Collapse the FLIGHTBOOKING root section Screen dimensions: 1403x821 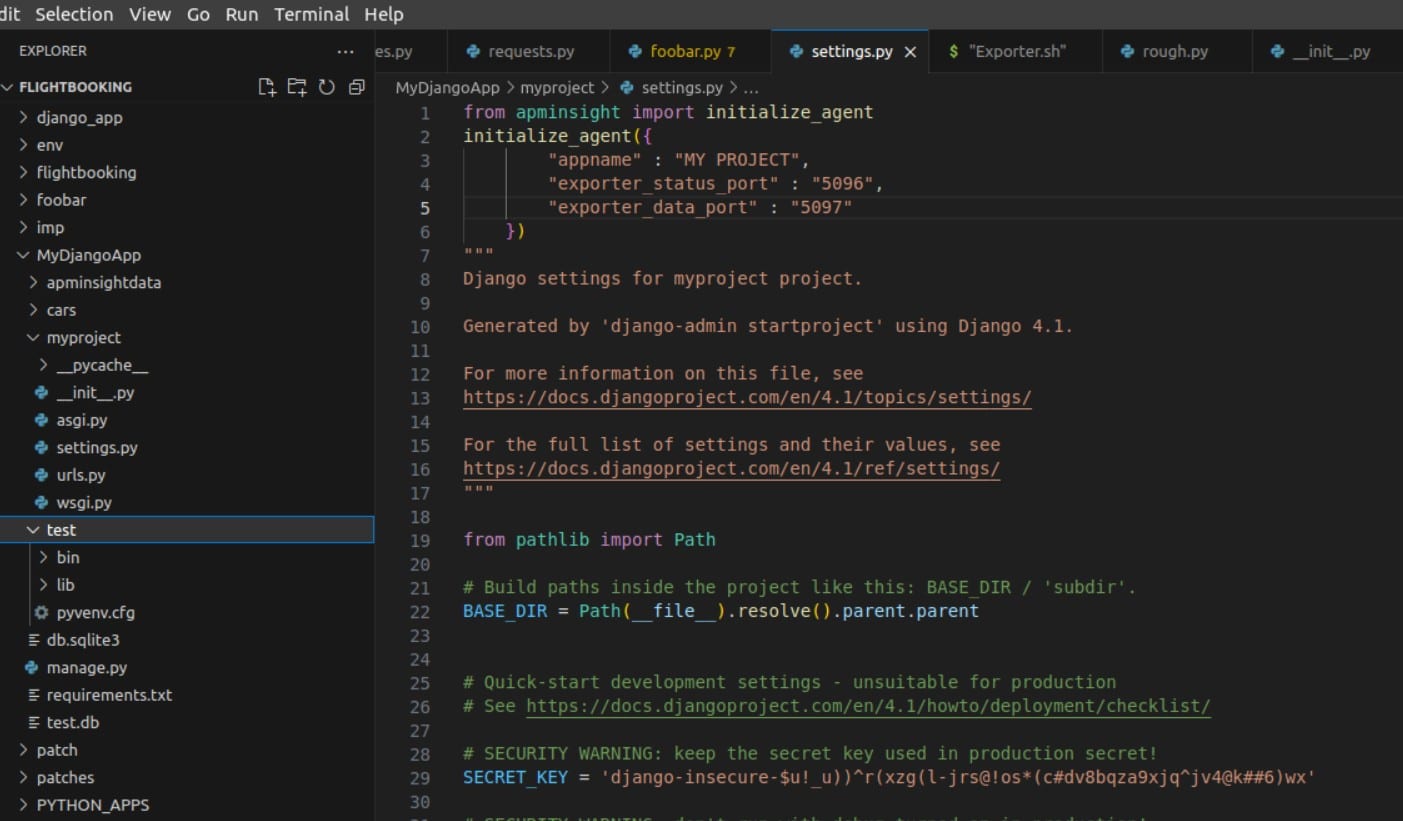click(9, 87)
